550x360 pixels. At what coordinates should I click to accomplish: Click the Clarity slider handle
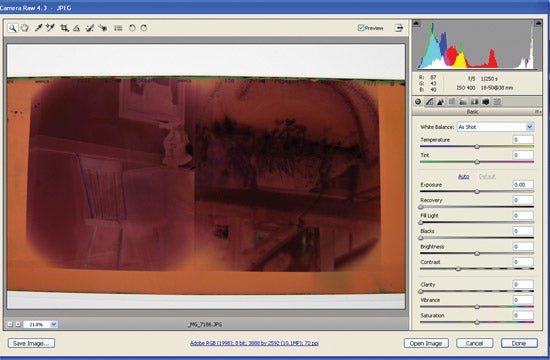(421, 291)
